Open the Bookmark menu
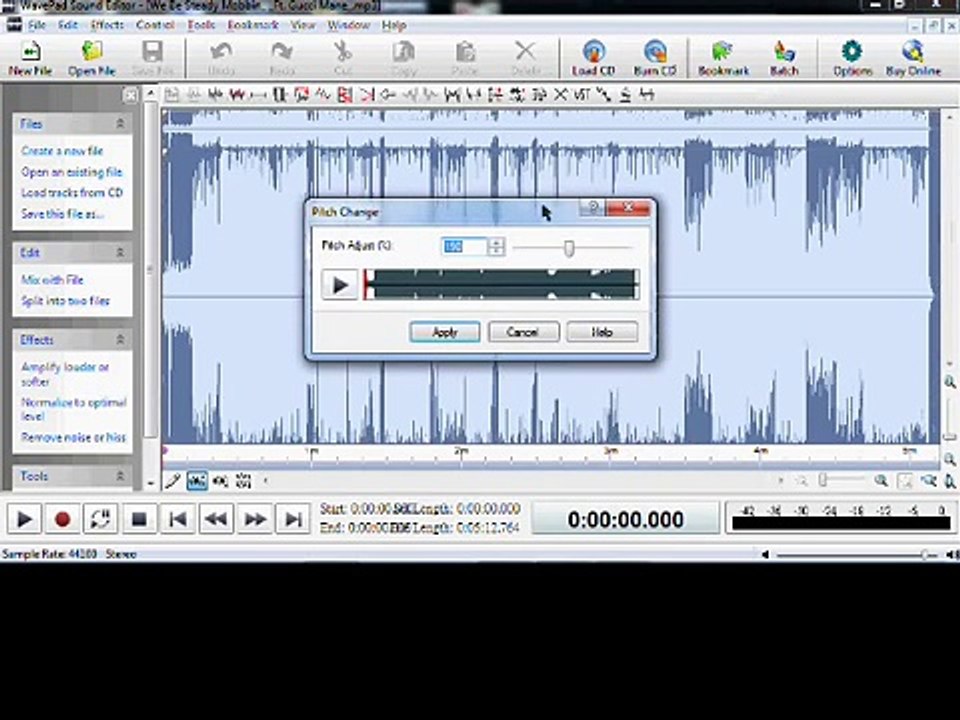960x720 pixels. coord(253,25)
